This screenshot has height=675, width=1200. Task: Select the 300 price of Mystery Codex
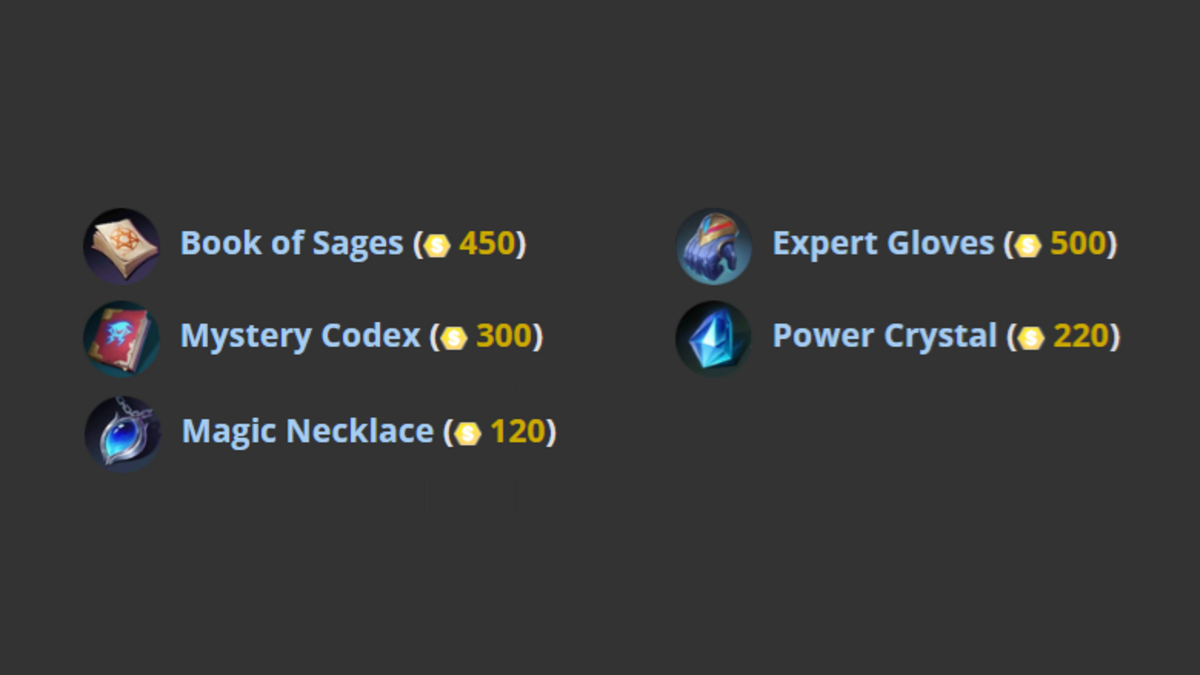(503, 337)
